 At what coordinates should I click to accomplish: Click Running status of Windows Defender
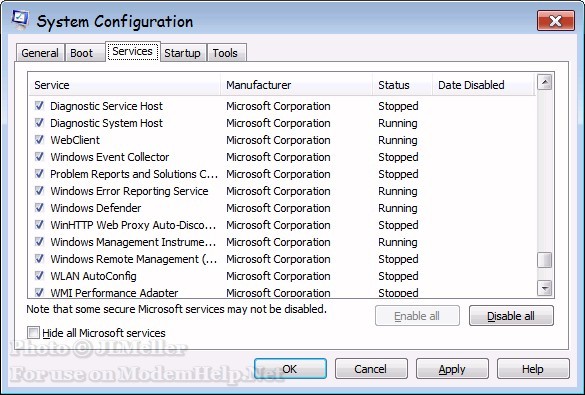coord(398,208)
